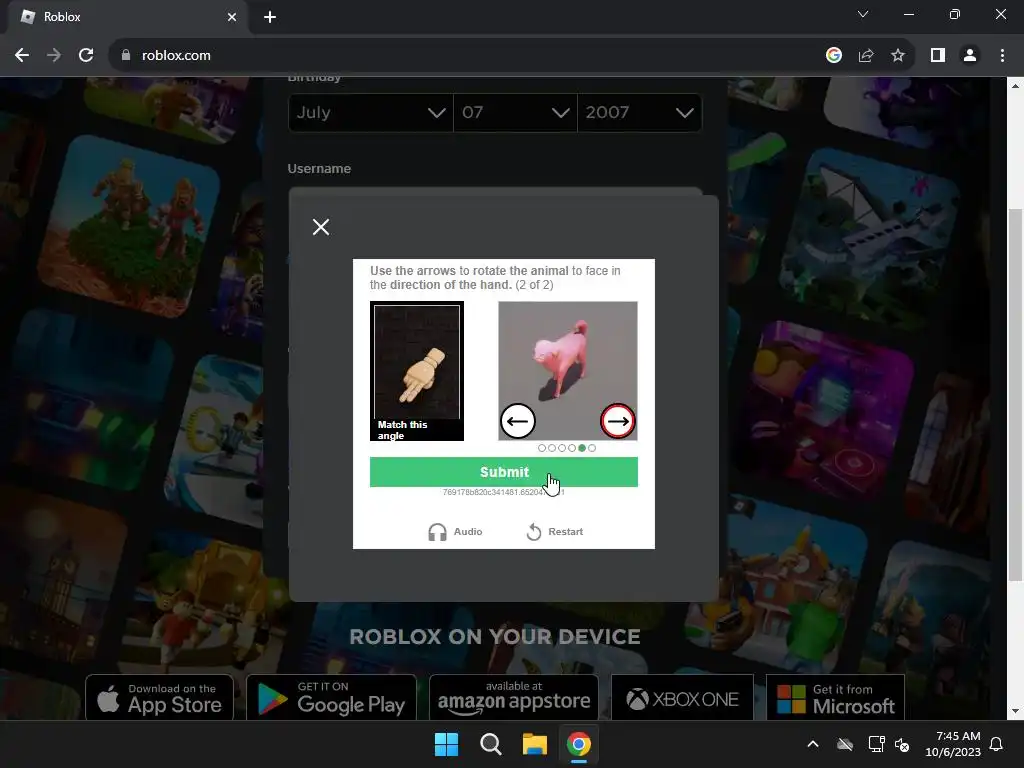The width and height of the screenshot is (1024, 768).
Task: Open Windows taskbar search
Action: [x=490, y=744]
